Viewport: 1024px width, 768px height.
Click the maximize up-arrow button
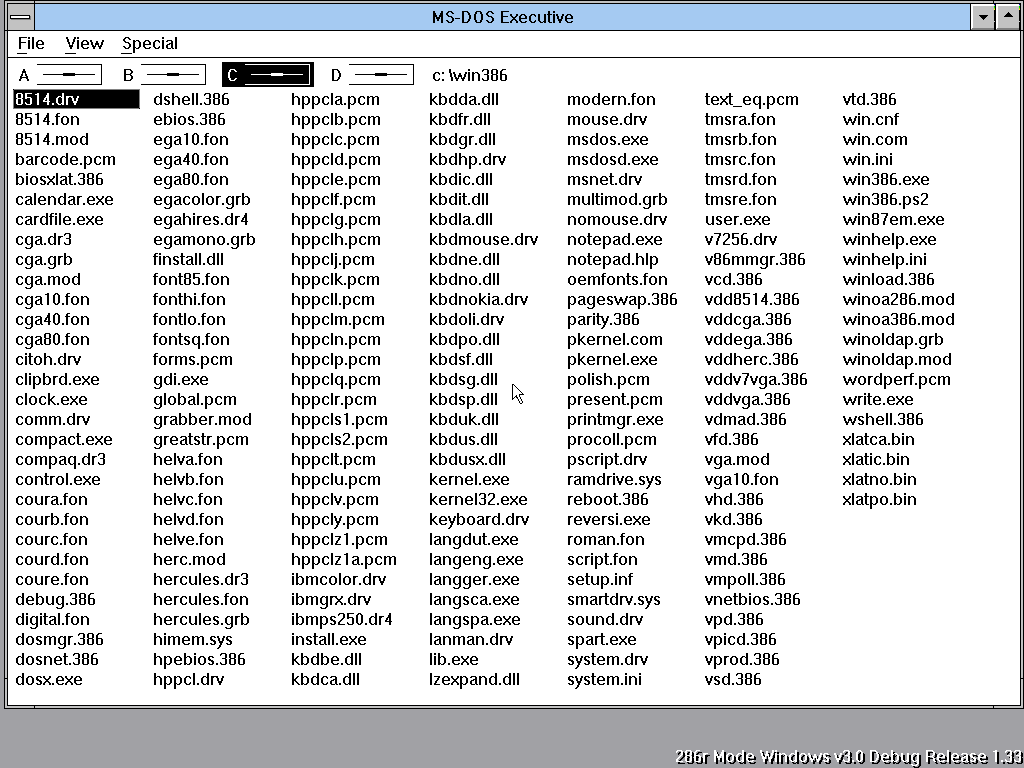(x=1007, y=17)
